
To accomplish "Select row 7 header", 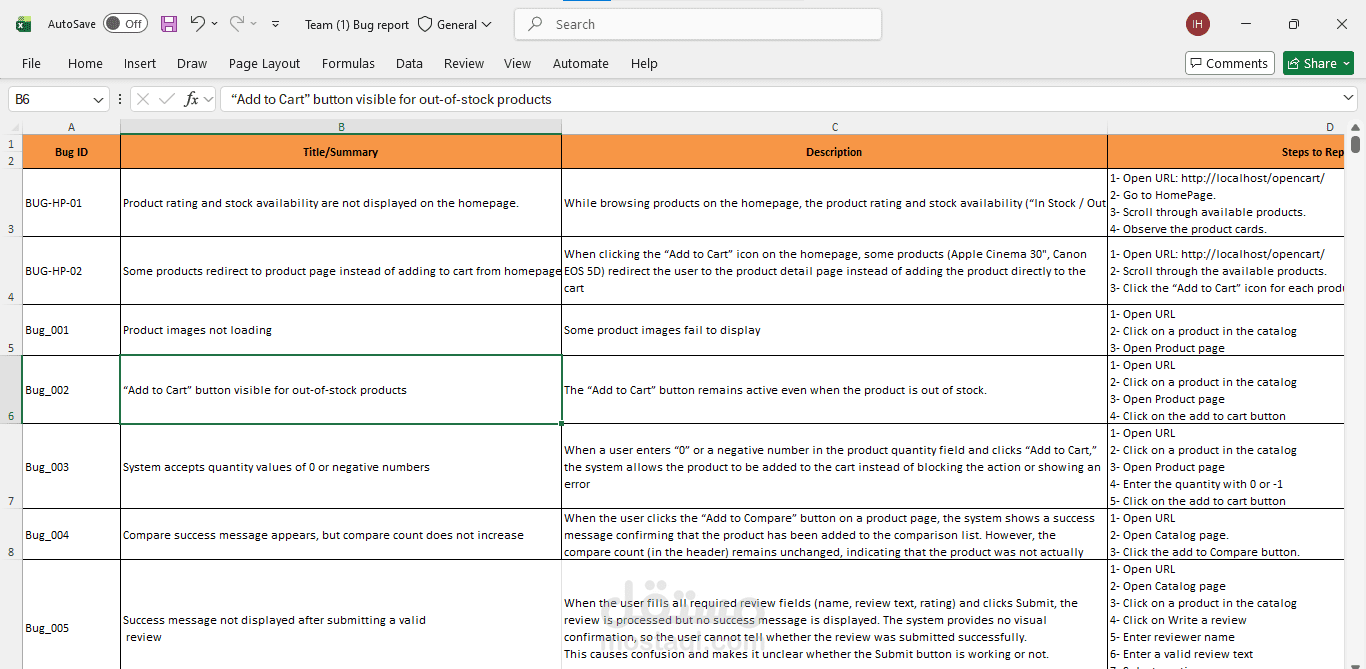I will (x=11, y=467).
